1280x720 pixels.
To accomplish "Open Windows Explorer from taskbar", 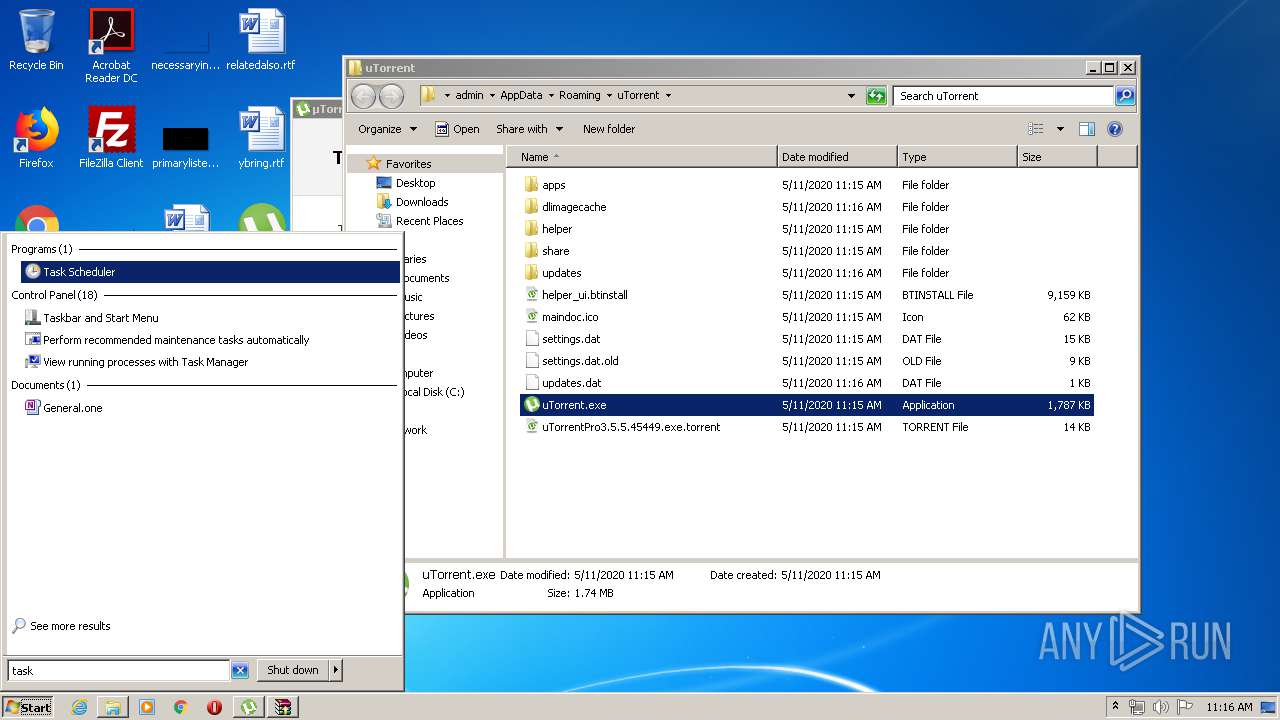I will (x=113, y=707).
